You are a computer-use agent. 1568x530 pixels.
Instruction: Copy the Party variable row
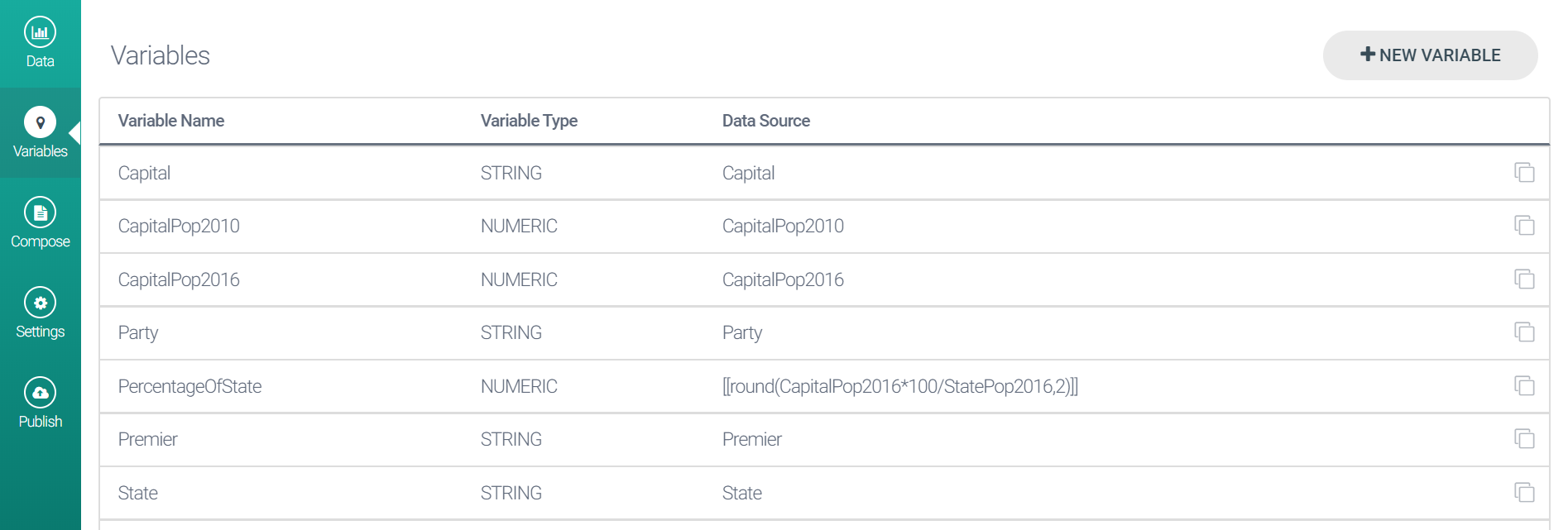coord(1523,332)
